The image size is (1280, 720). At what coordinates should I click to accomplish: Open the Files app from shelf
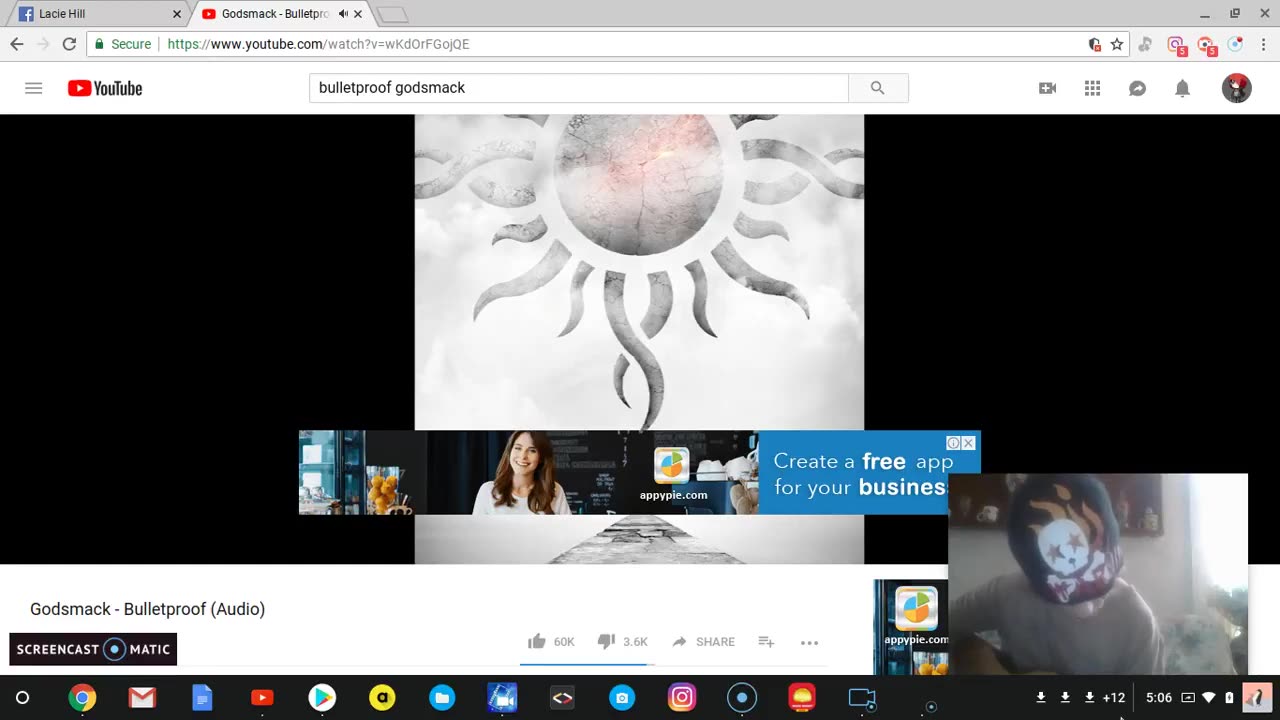pos(442,698)
